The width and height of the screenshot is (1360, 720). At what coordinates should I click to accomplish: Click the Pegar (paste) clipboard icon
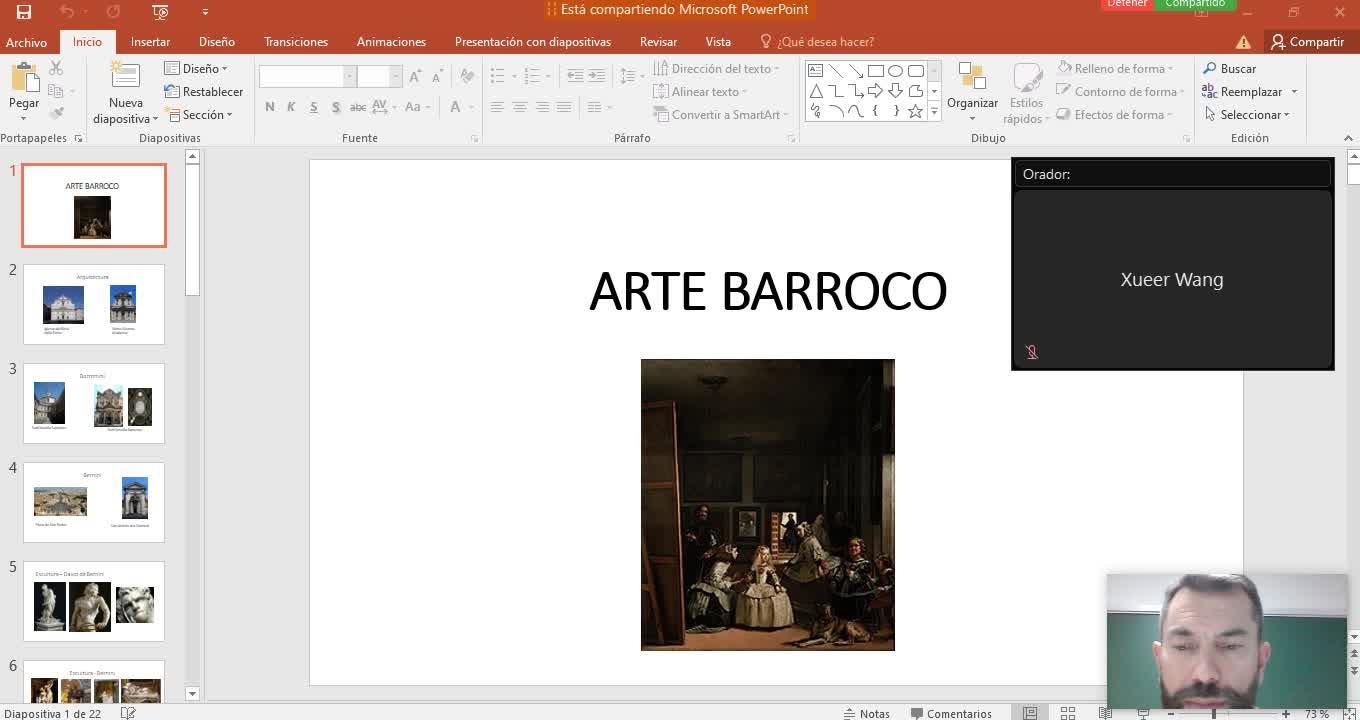coord(24,78)
